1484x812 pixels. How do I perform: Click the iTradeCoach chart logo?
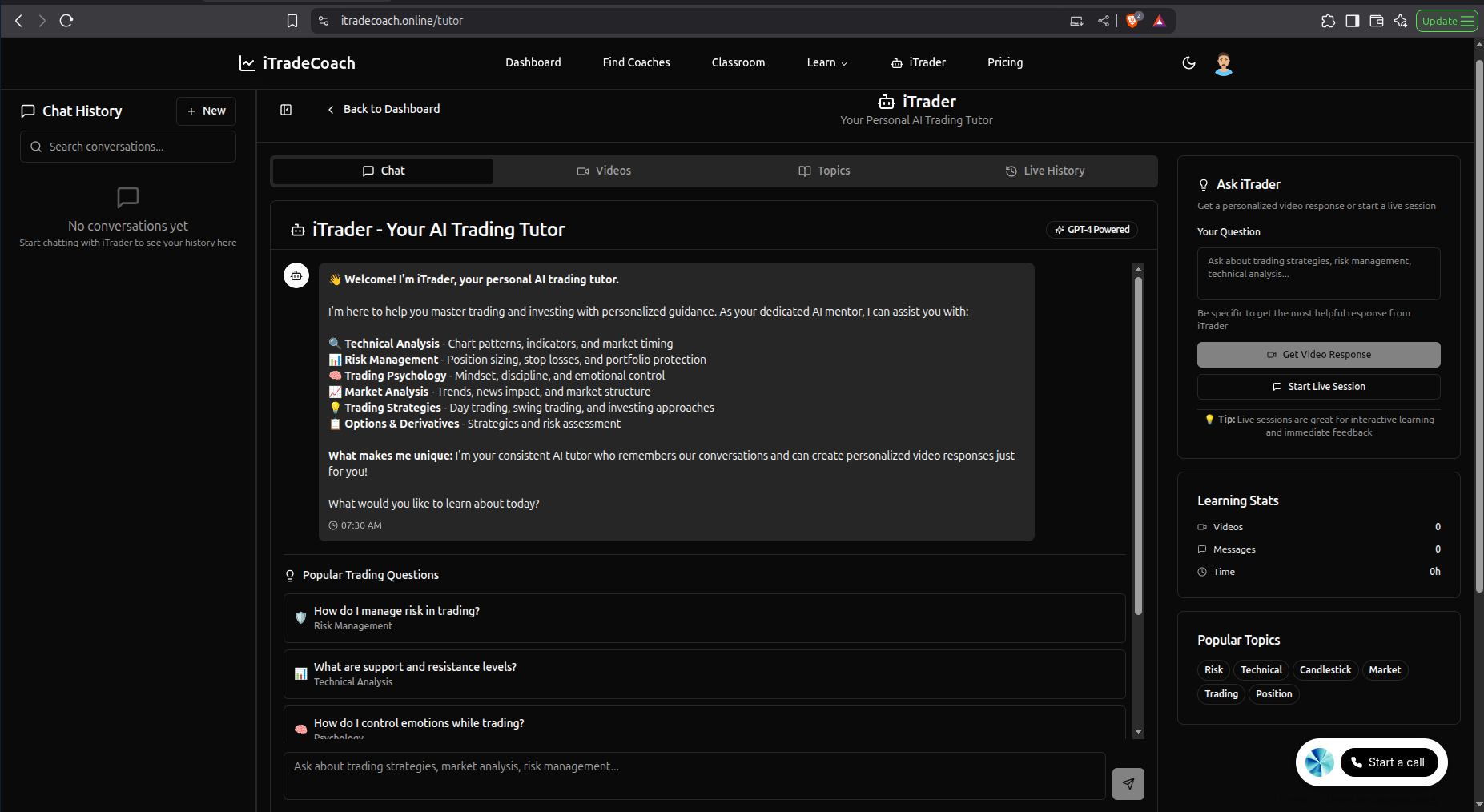coord(247,63)
